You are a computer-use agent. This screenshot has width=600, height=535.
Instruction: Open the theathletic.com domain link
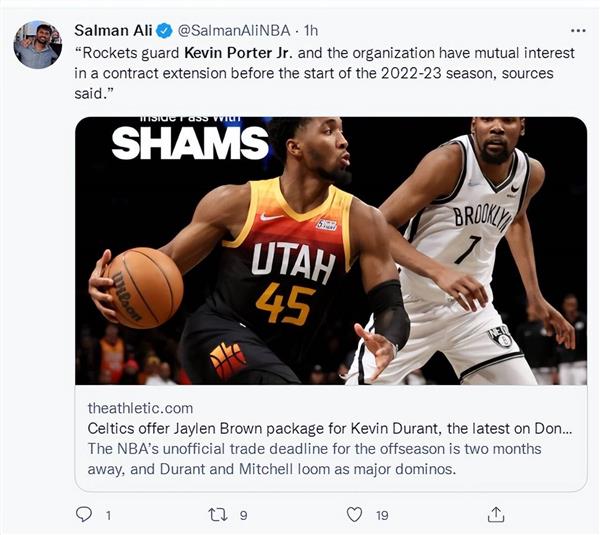pos(140,409)
